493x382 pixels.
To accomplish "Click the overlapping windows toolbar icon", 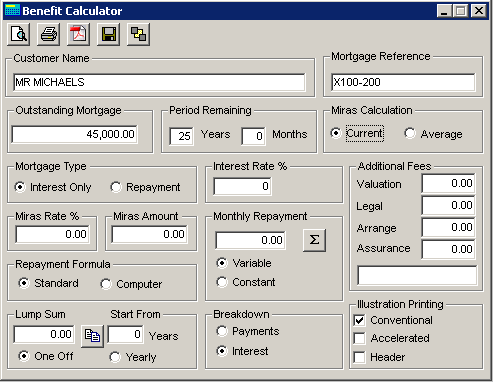I will 139,34.
